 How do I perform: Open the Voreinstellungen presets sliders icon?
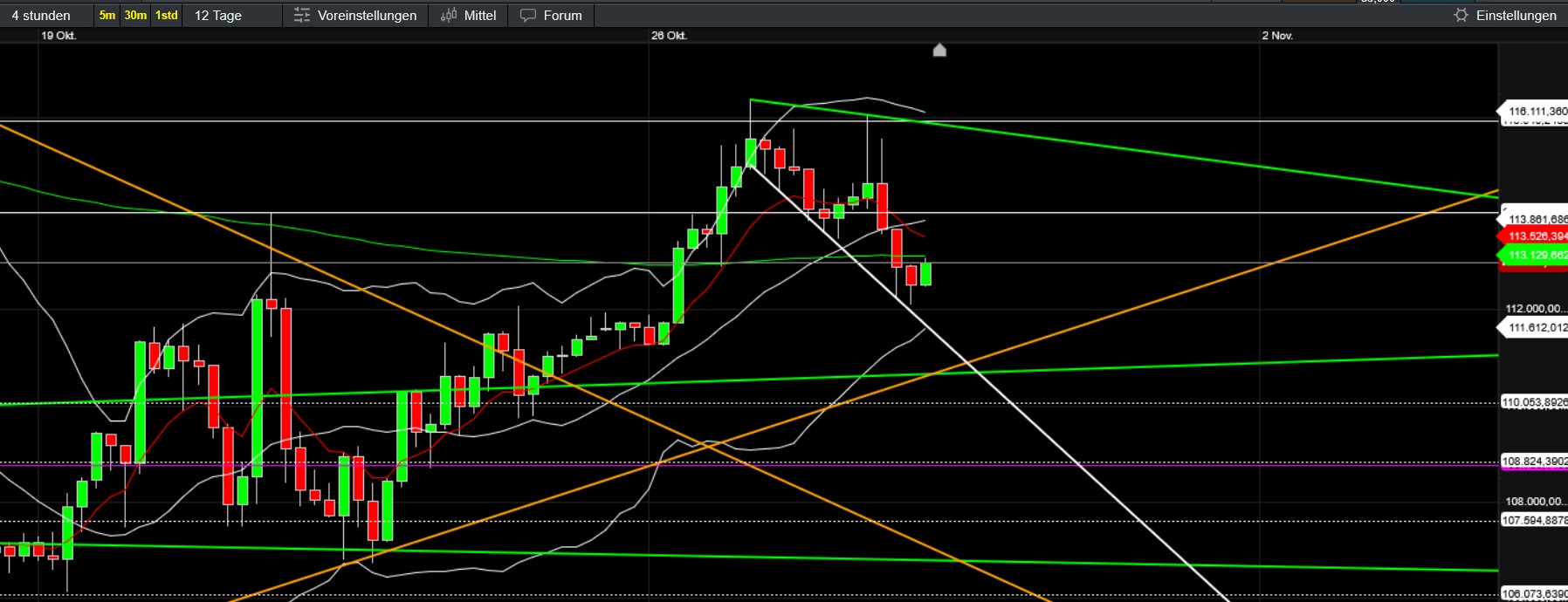coord(302,16)
